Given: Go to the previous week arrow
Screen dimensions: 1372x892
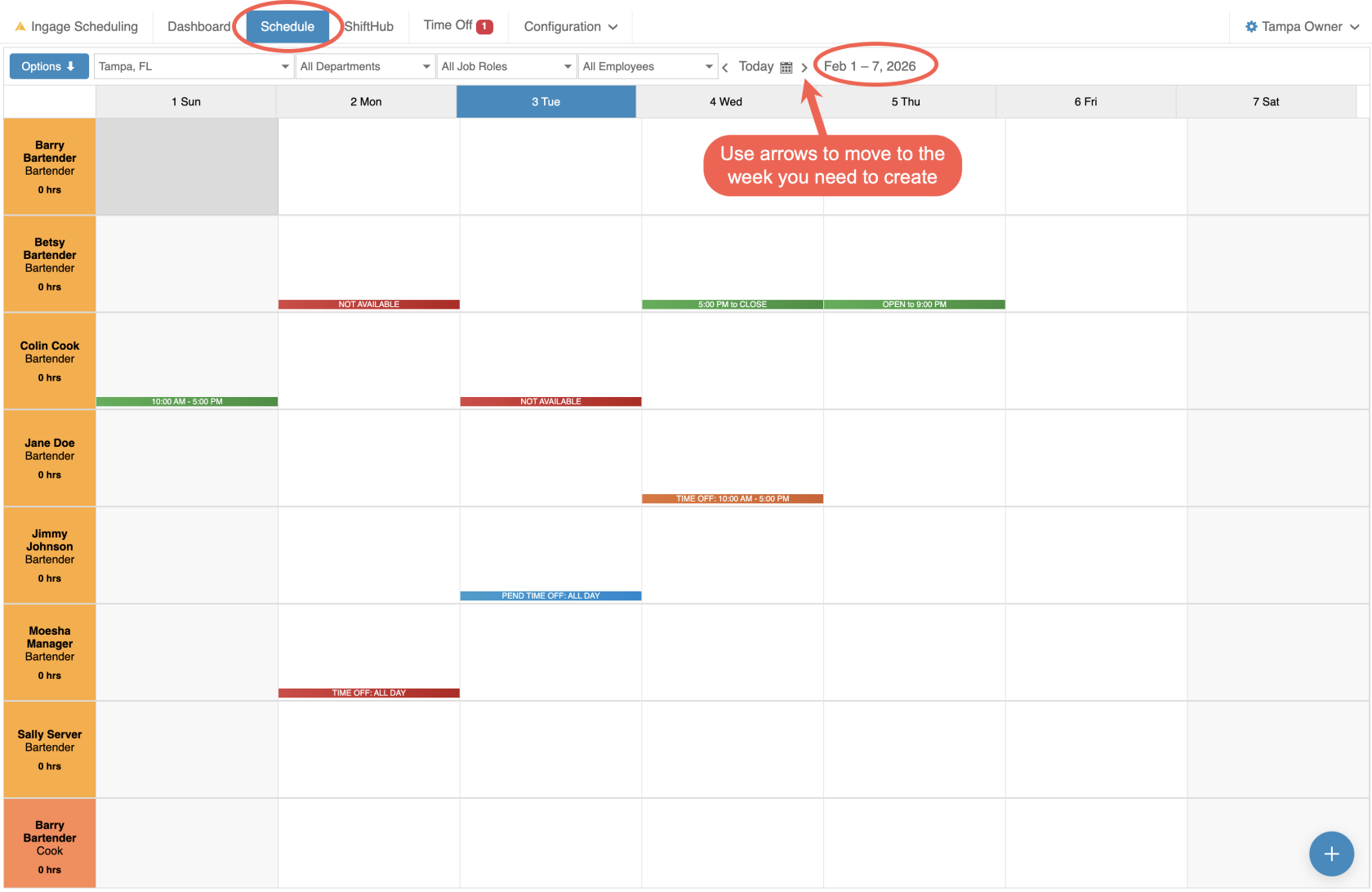Looking at the screenshot, I should click(725, 68).
